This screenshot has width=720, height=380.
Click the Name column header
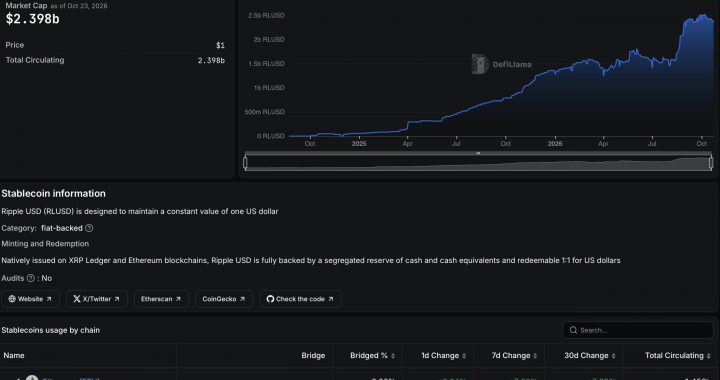[14, 356]
